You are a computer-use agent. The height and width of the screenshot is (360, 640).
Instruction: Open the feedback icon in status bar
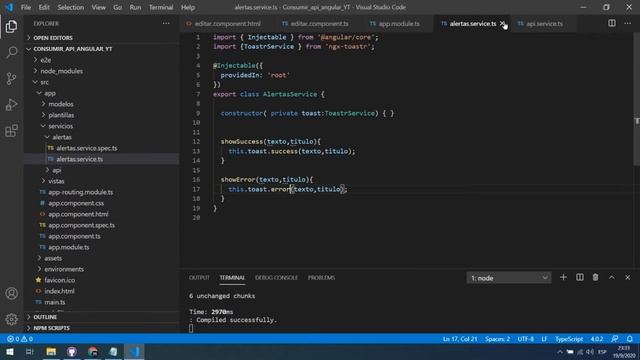[x=615, y=339]
